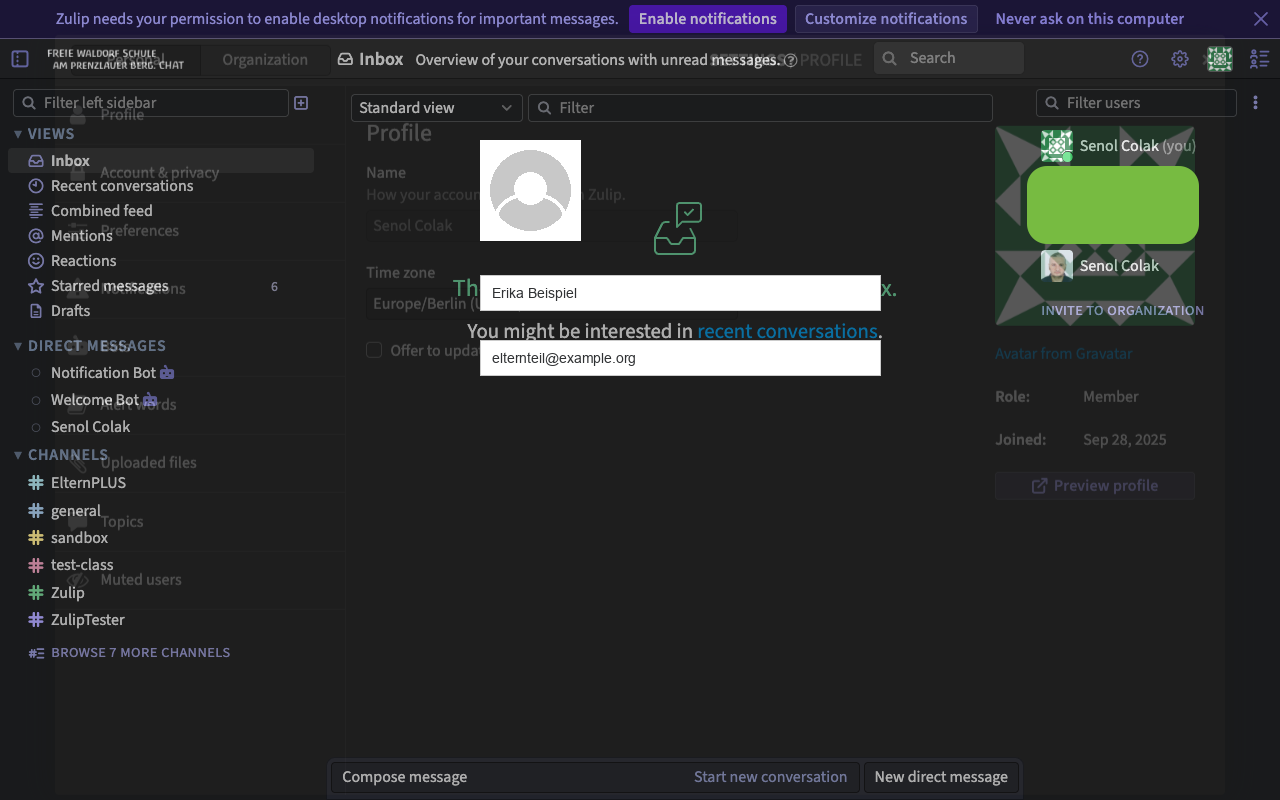The height and width of the screenshot is (800, 1280).
Task: Click the Combined feed lines icon
Action: pos(36,211)
